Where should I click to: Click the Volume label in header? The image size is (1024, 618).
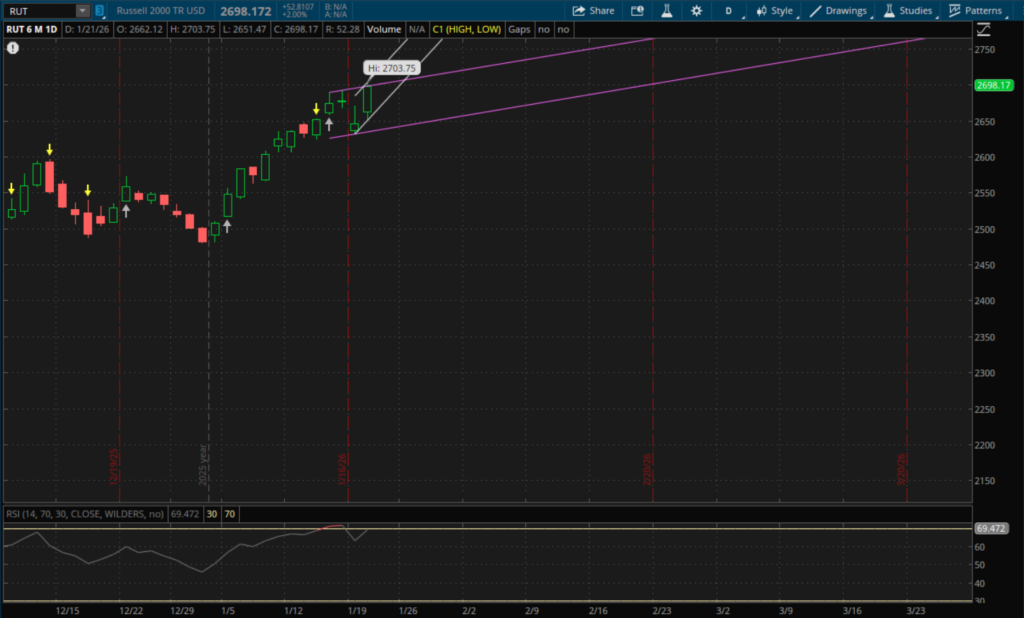pyautogui.click(x=383, y=30)
